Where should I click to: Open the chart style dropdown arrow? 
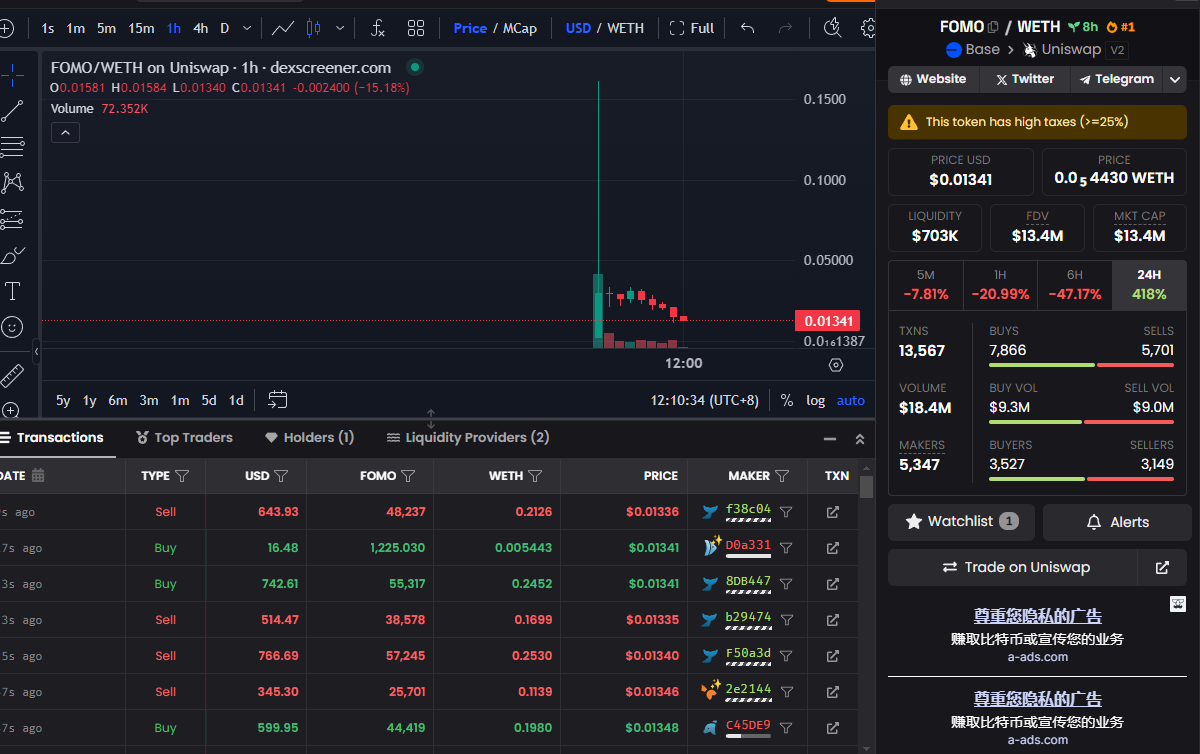pyautogui.click(x=341, y=28)
